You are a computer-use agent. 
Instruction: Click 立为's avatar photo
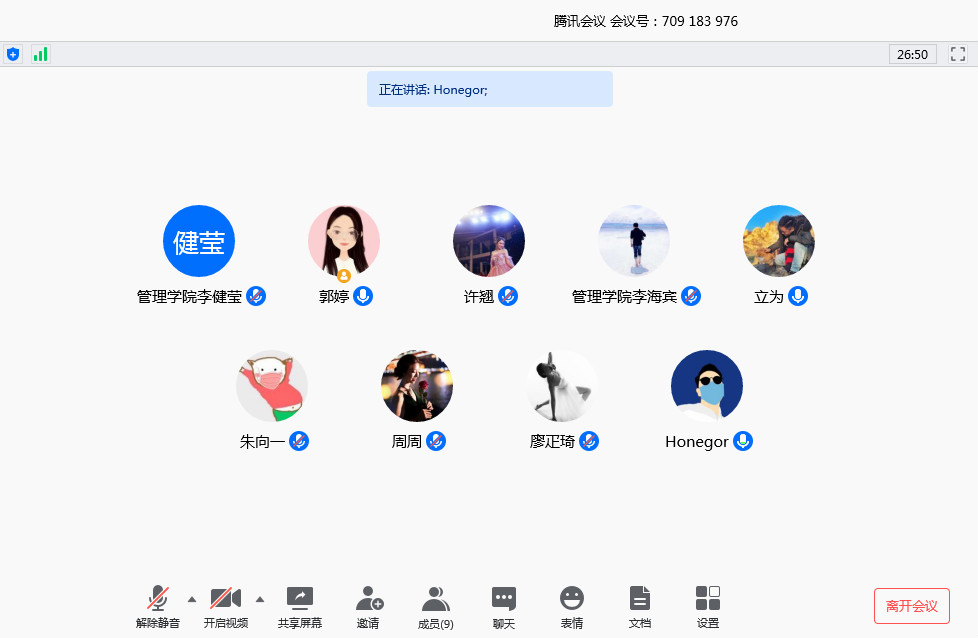point(779,241)
